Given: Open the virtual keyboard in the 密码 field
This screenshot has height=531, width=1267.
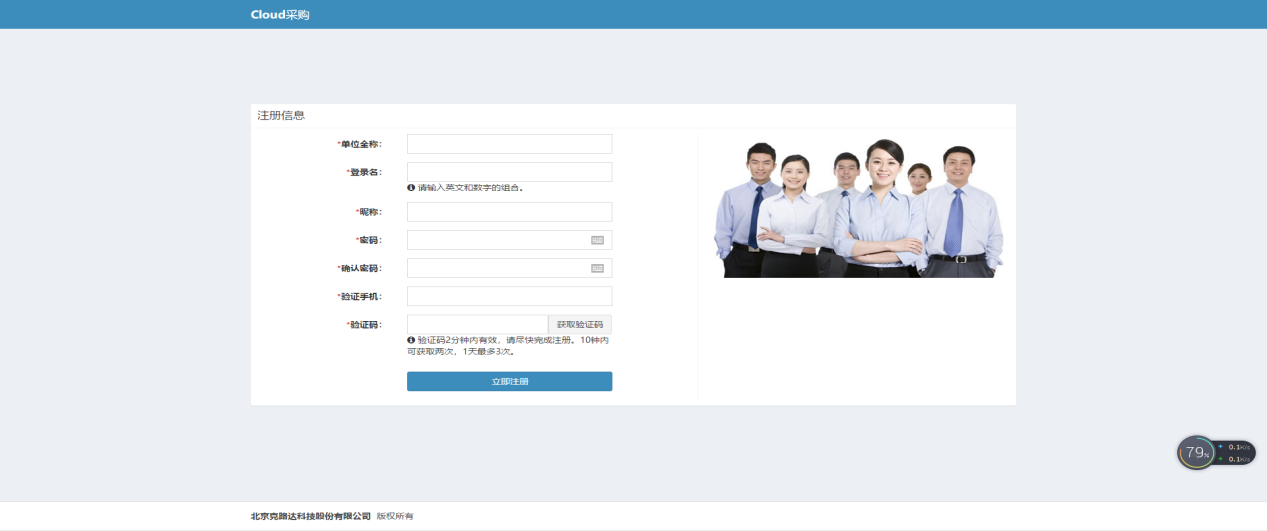Looking at the screenshot, I should [x=597, y=240].
